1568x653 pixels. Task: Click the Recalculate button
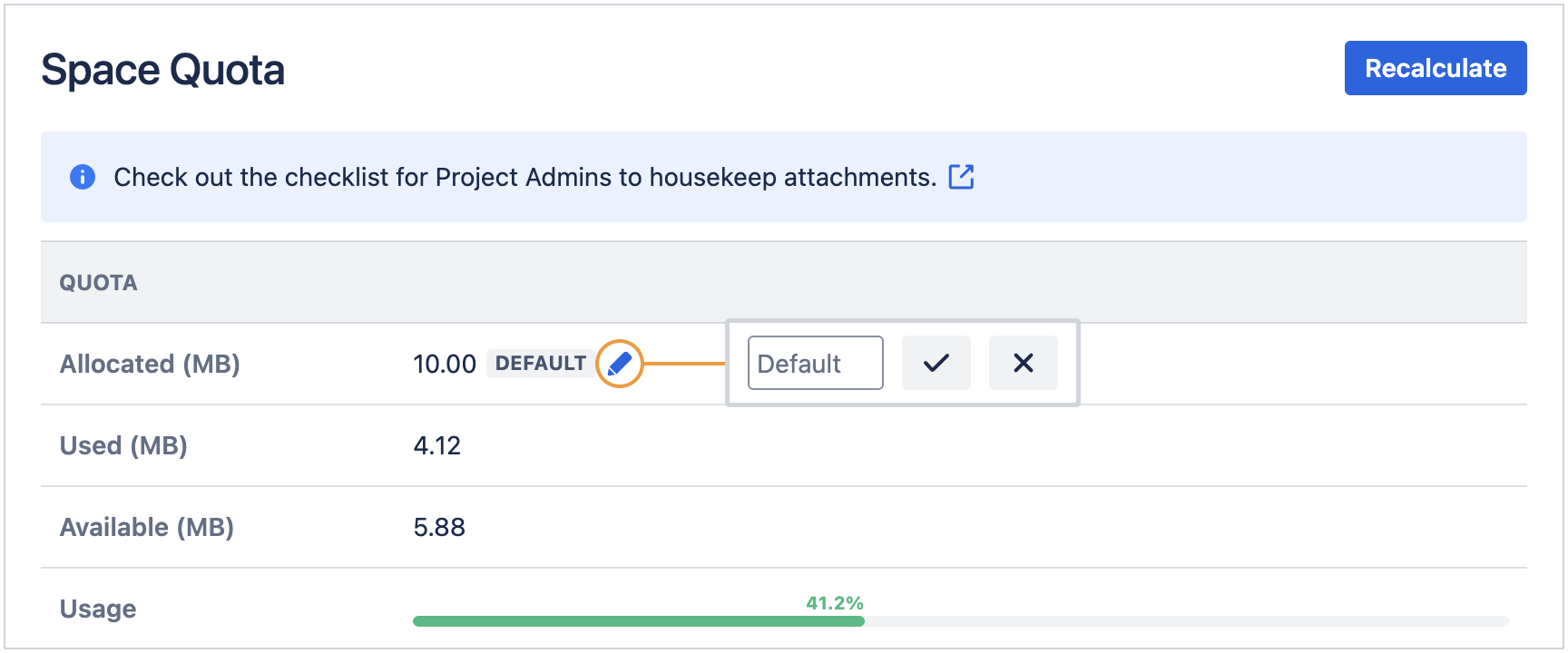(x=1435, y=68)
